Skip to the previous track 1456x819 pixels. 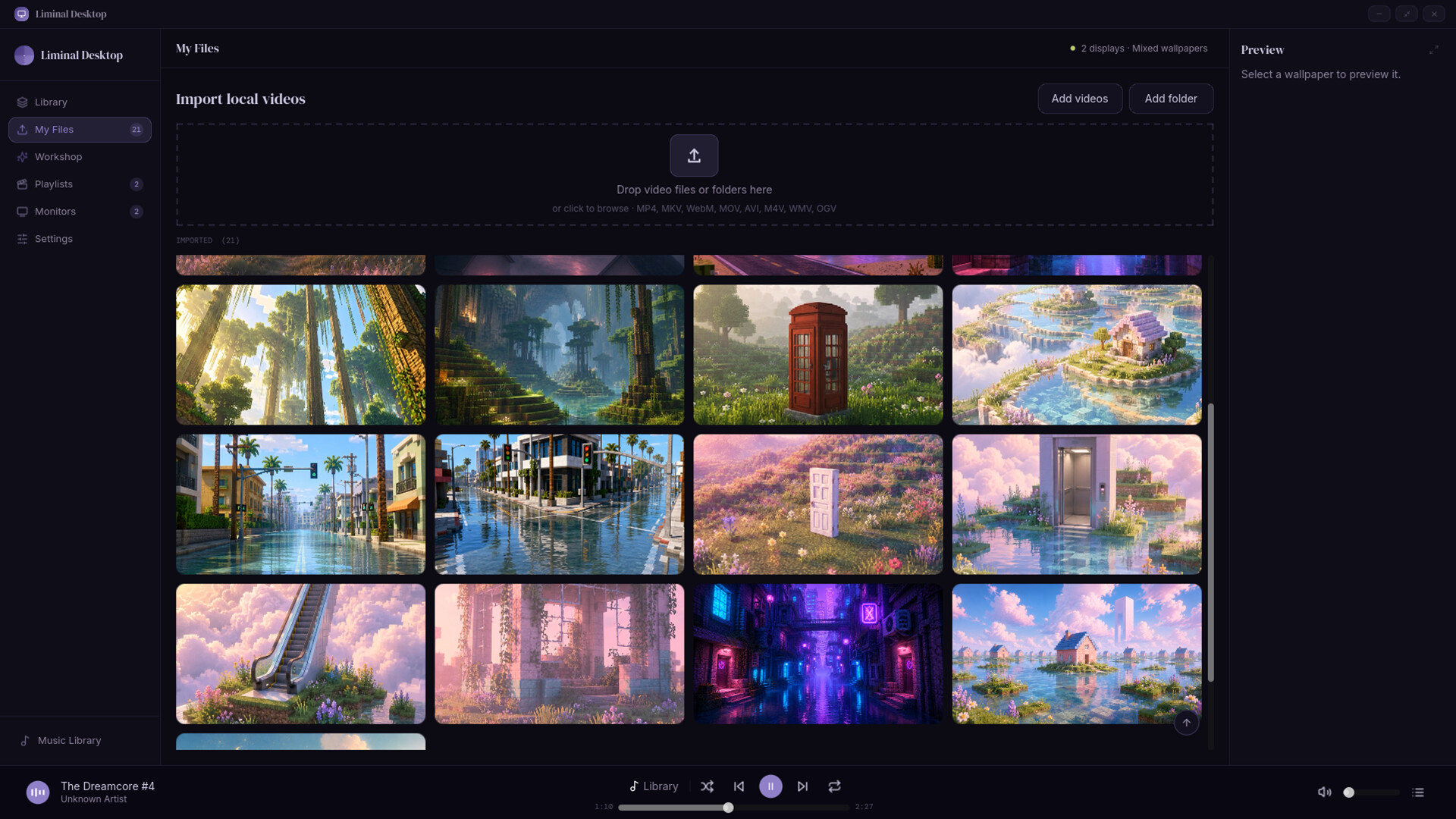739,786
